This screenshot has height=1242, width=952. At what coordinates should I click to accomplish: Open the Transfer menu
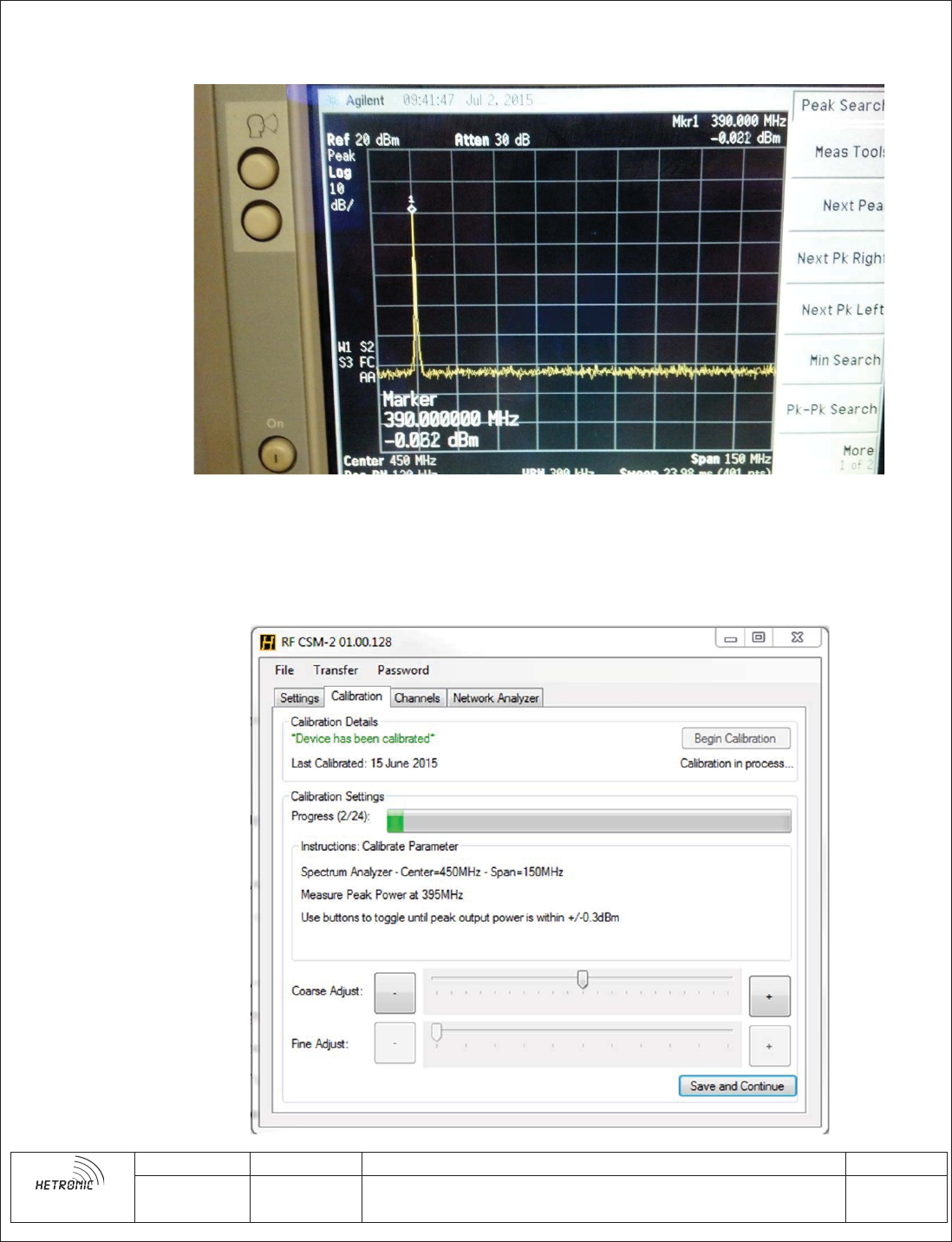pos(336,670)
